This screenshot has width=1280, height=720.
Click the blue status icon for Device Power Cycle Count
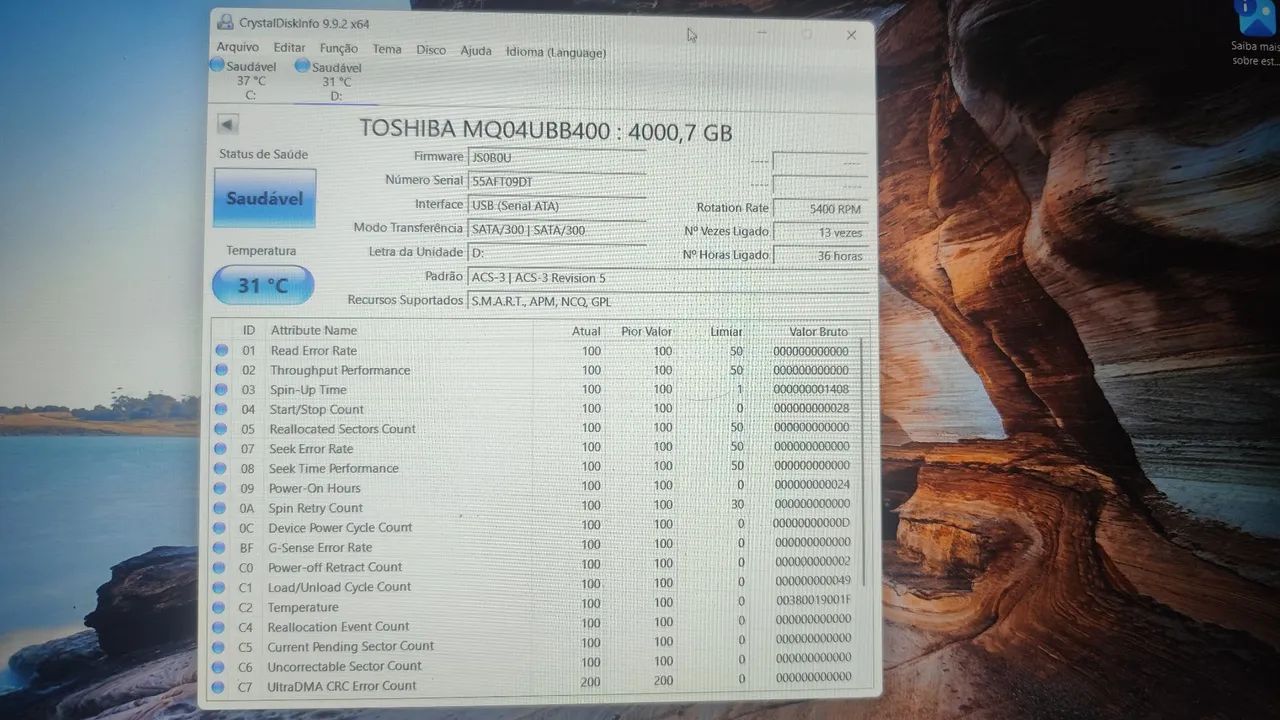coord(219,528)
